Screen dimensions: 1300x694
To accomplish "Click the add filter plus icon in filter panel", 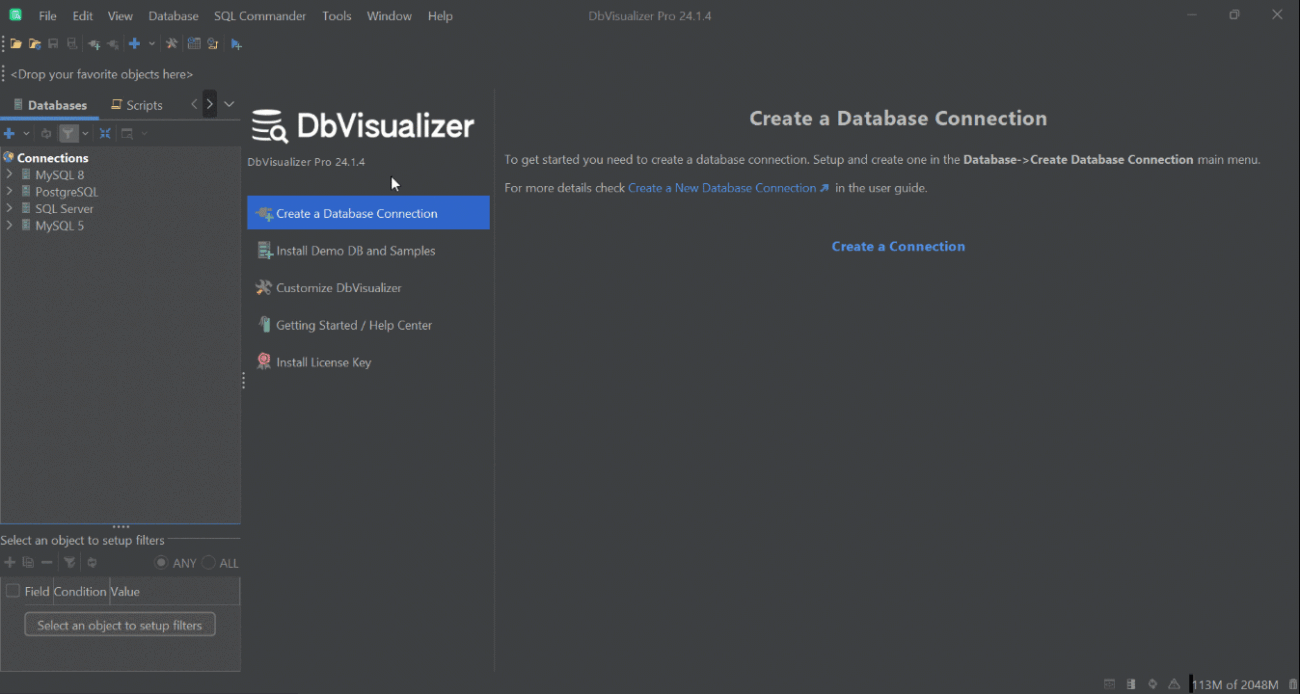I will [10, 563].
